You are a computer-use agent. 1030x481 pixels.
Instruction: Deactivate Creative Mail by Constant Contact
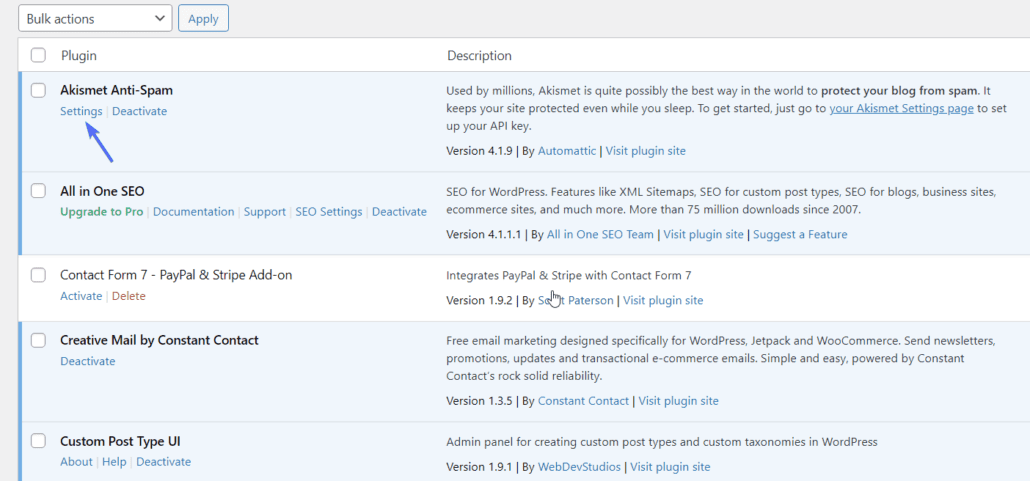pos(87,361)
